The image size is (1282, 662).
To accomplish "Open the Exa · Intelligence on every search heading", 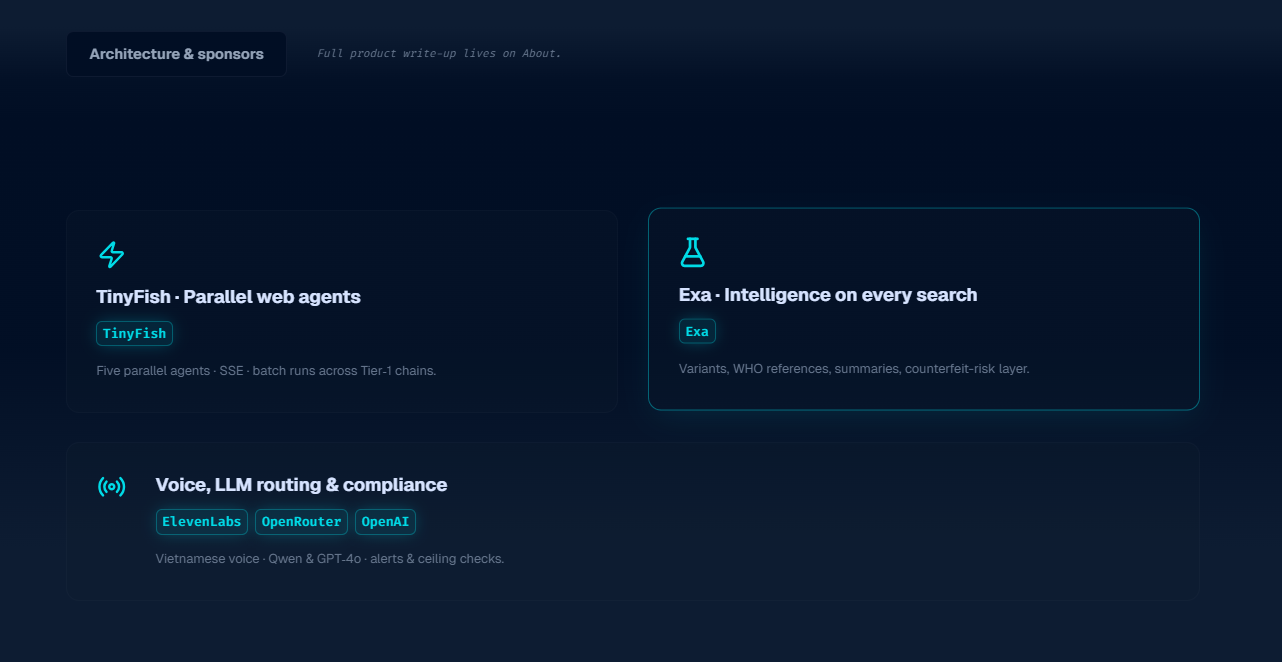I will coord(828,295).
